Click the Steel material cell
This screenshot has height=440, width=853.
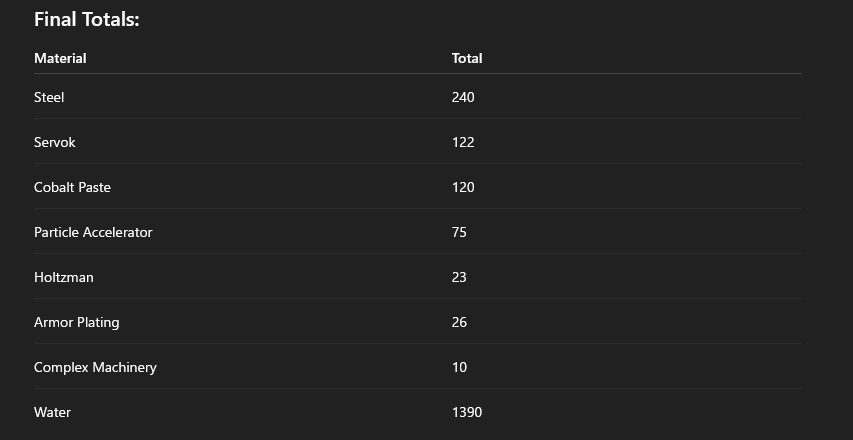coord(49,97)
